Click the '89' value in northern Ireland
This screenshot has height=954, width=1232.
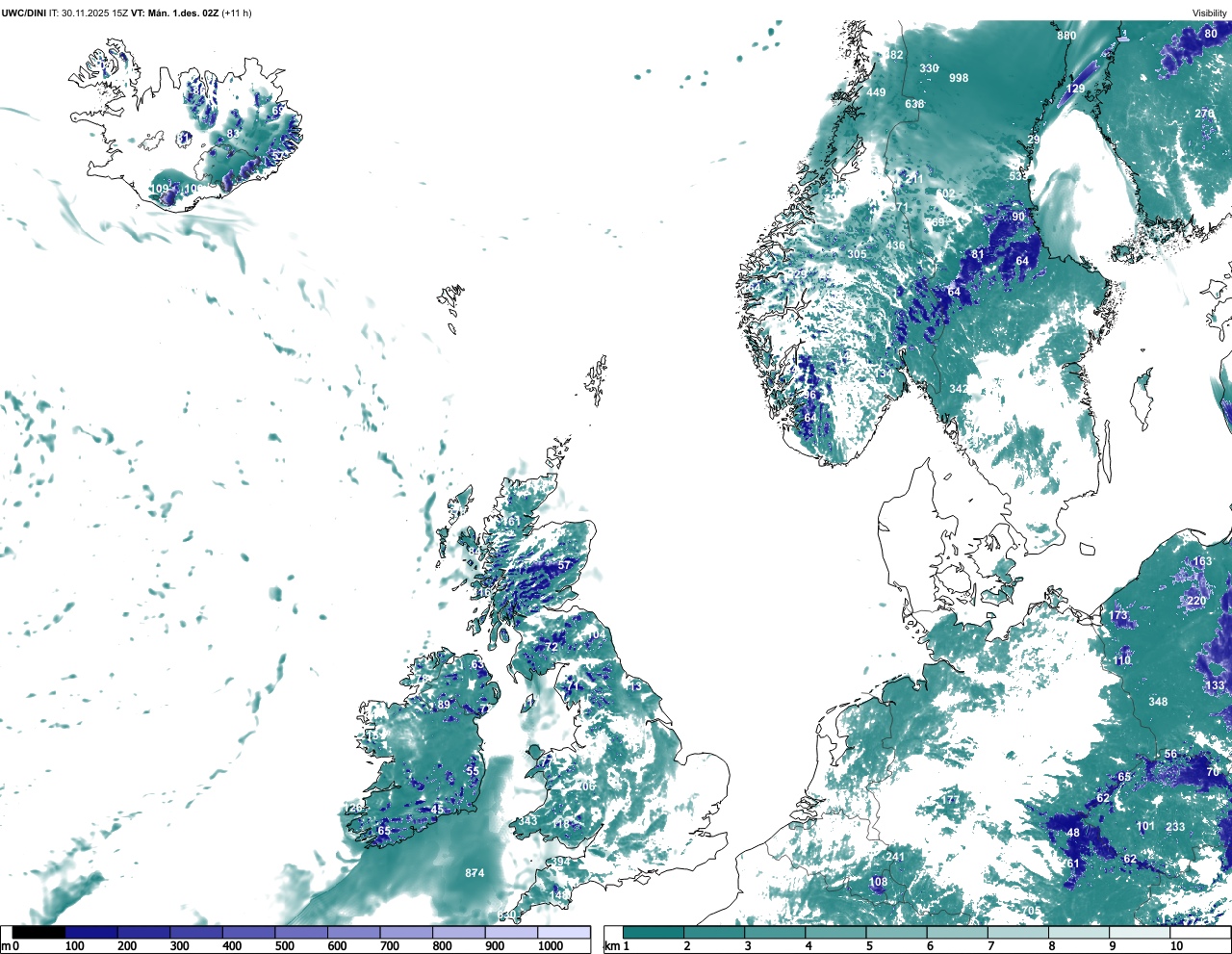pyautogui.click(x=444, y=705)
